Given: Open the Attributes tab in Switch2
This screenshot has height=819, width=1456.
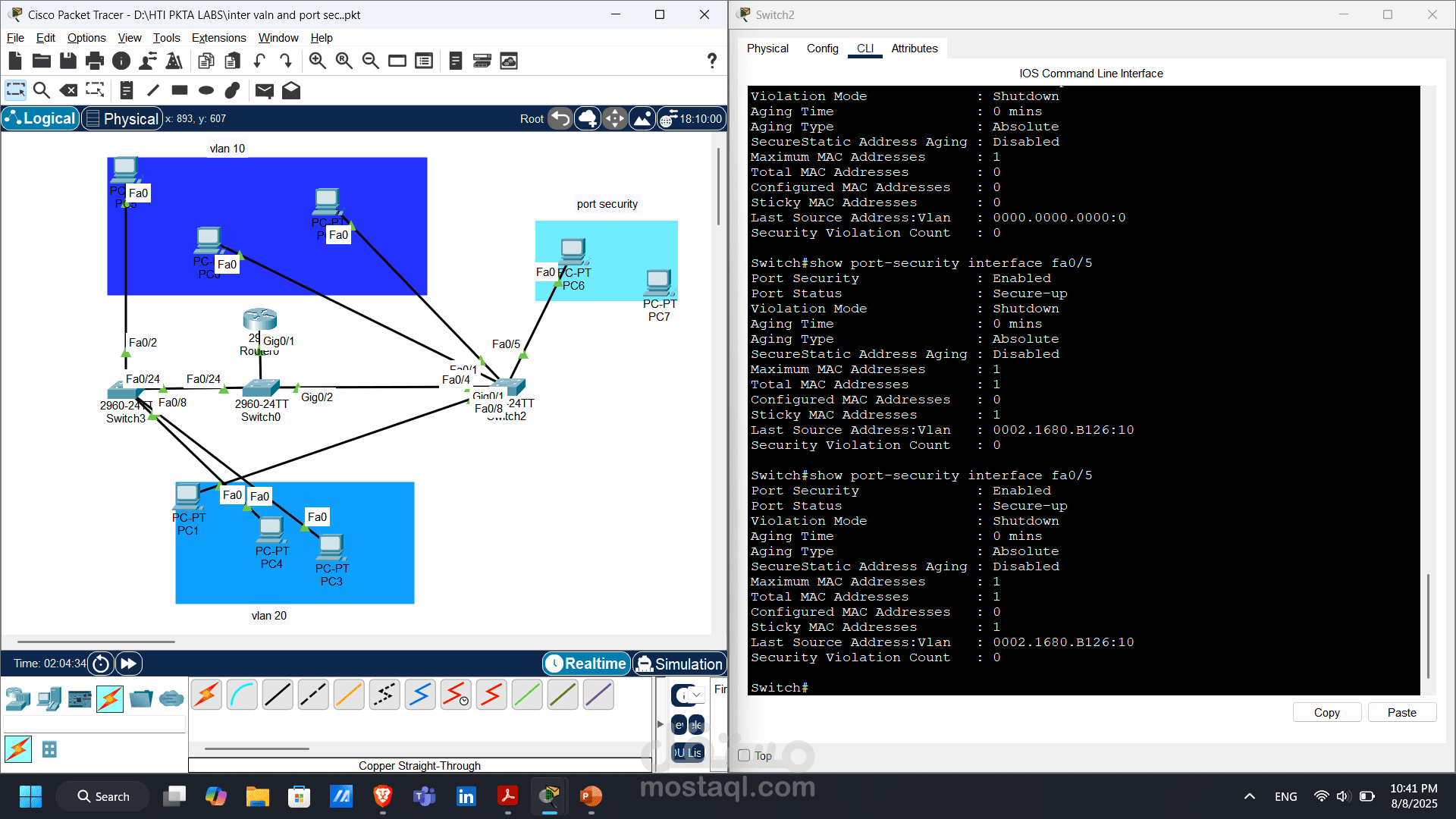Looking at the screenshot, I should (x=915, y=49).
